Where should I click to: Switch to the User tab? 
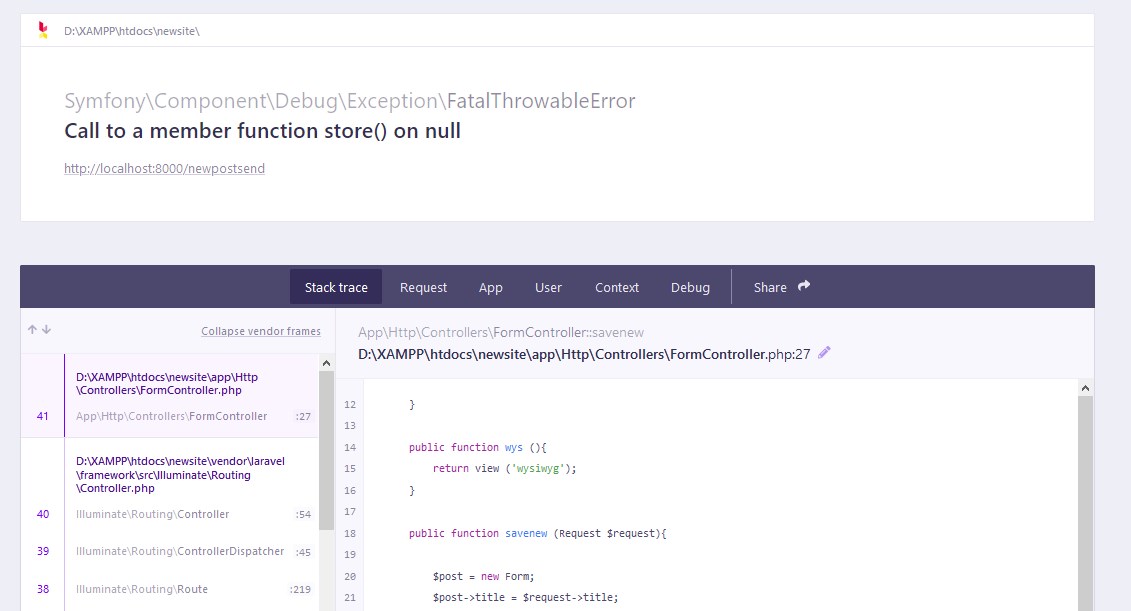pyautogui.click(x=548, y=287)
